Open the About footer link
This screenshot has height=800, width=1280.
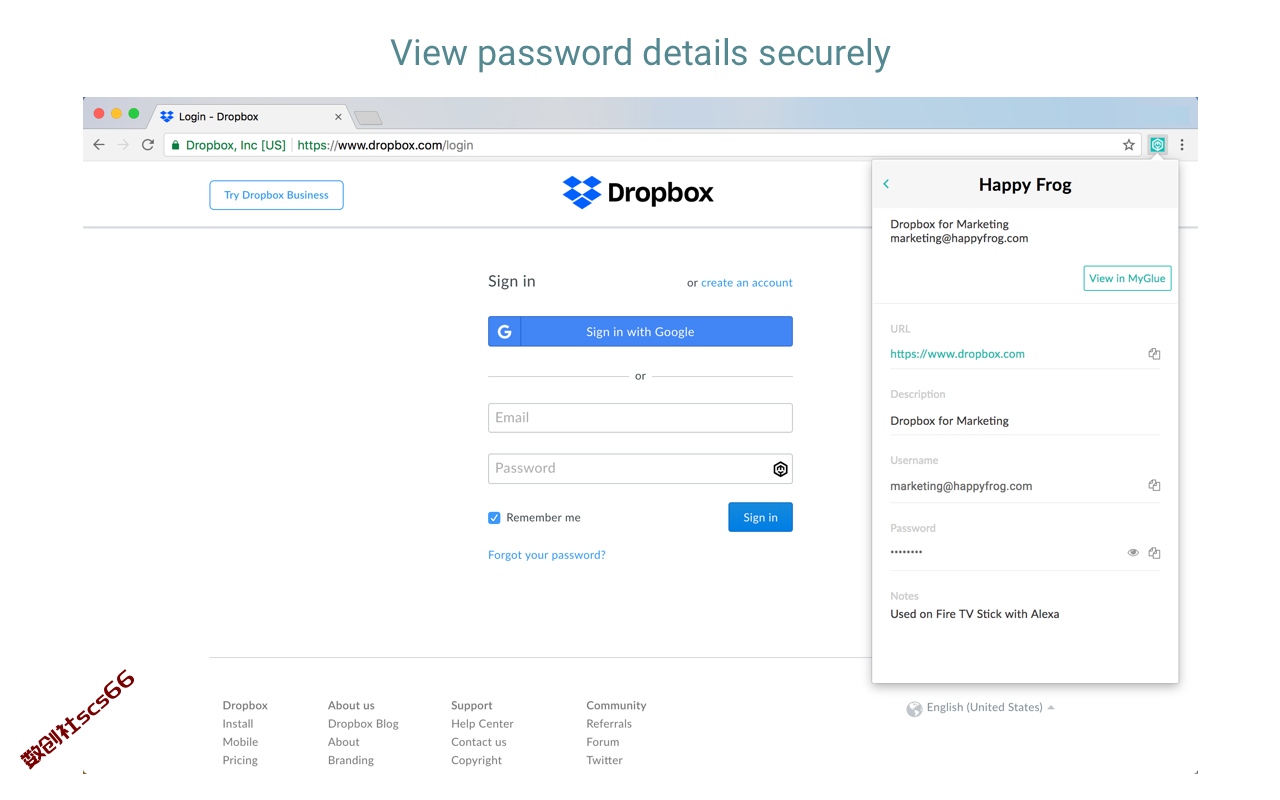click(344, 742)
